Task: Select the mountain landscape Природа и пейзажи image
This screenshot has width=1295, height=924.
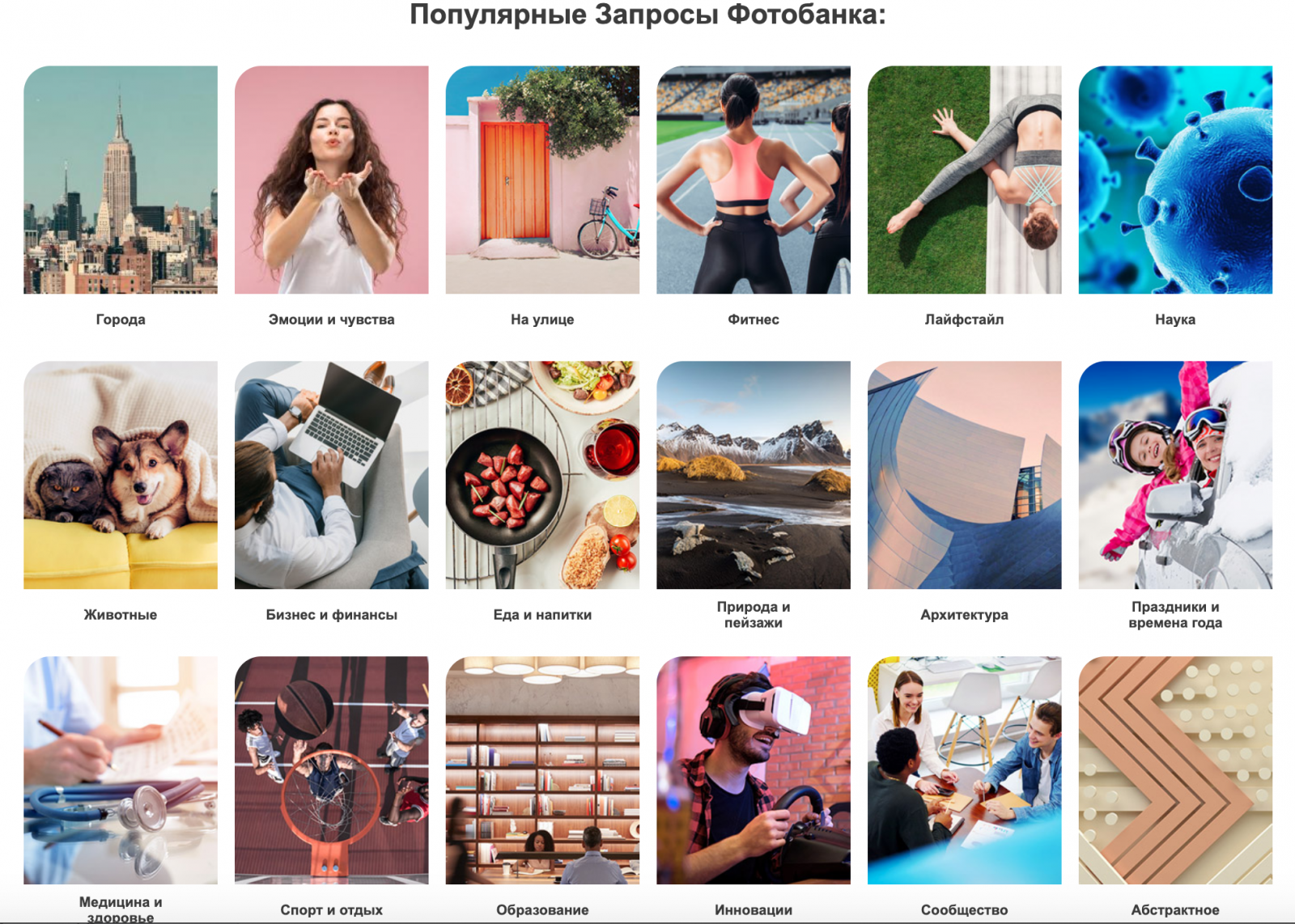Action: coord(754,475)
